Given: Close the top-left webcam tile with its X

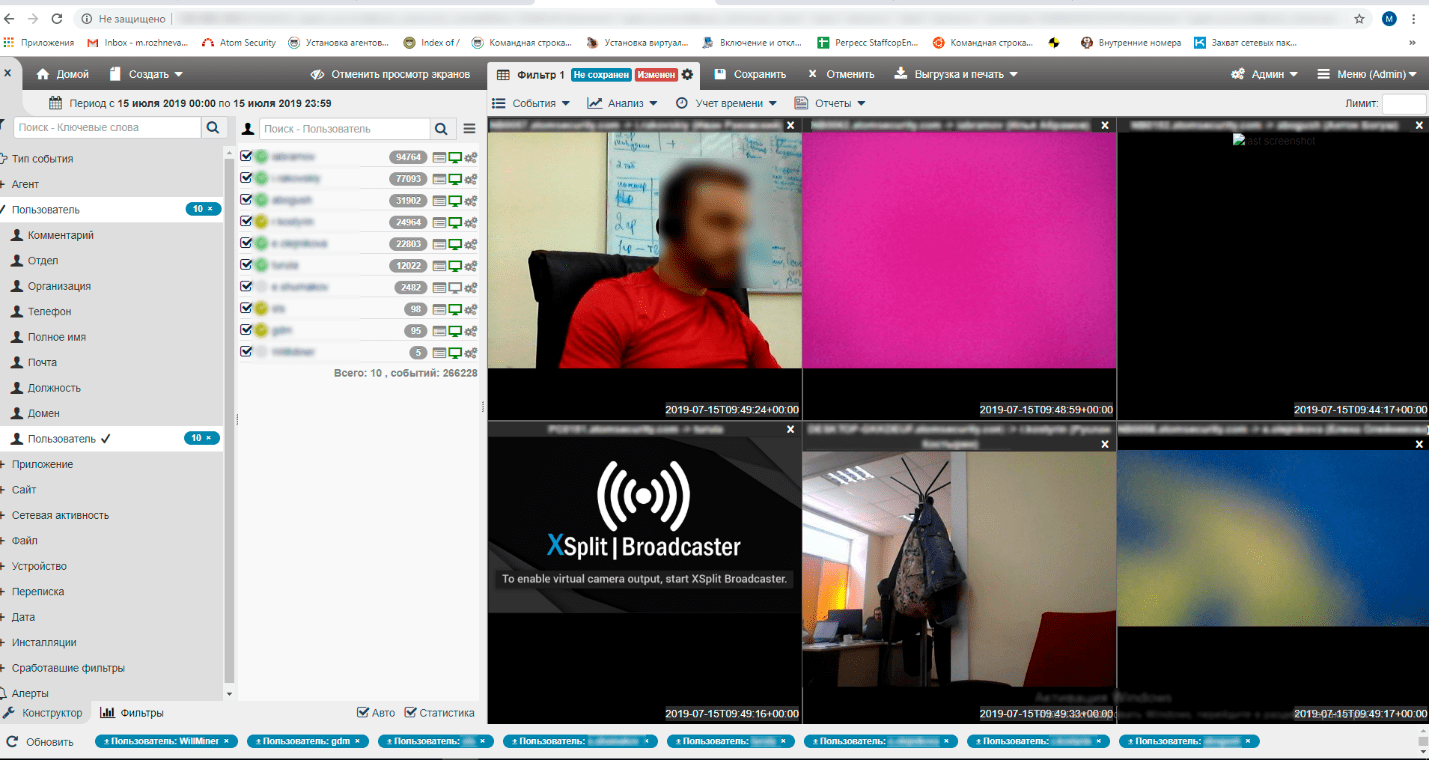Looking at the screenshot, I should pyautogui.click(x=791, y=125).
